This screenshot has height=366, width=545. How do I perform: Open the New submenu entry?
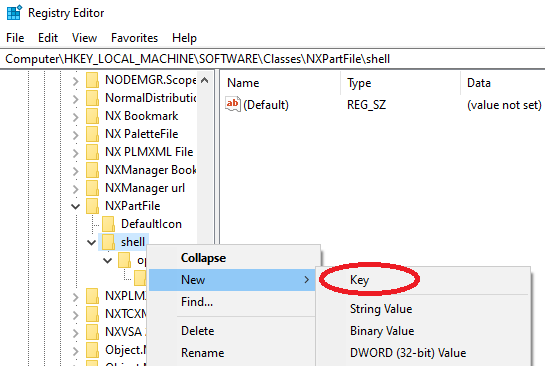[x=232, y=279]
